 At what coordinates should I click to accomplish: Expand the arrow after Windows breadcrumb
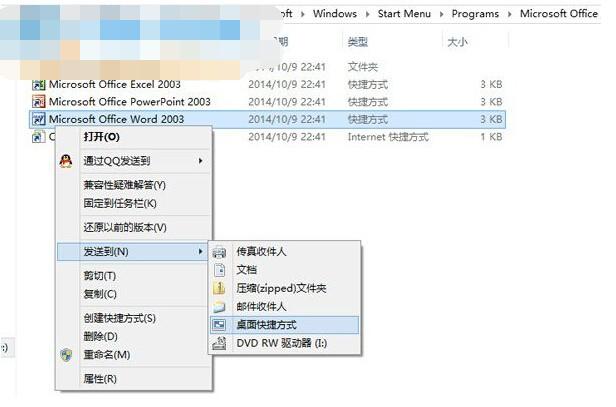[x=368, y=15]
